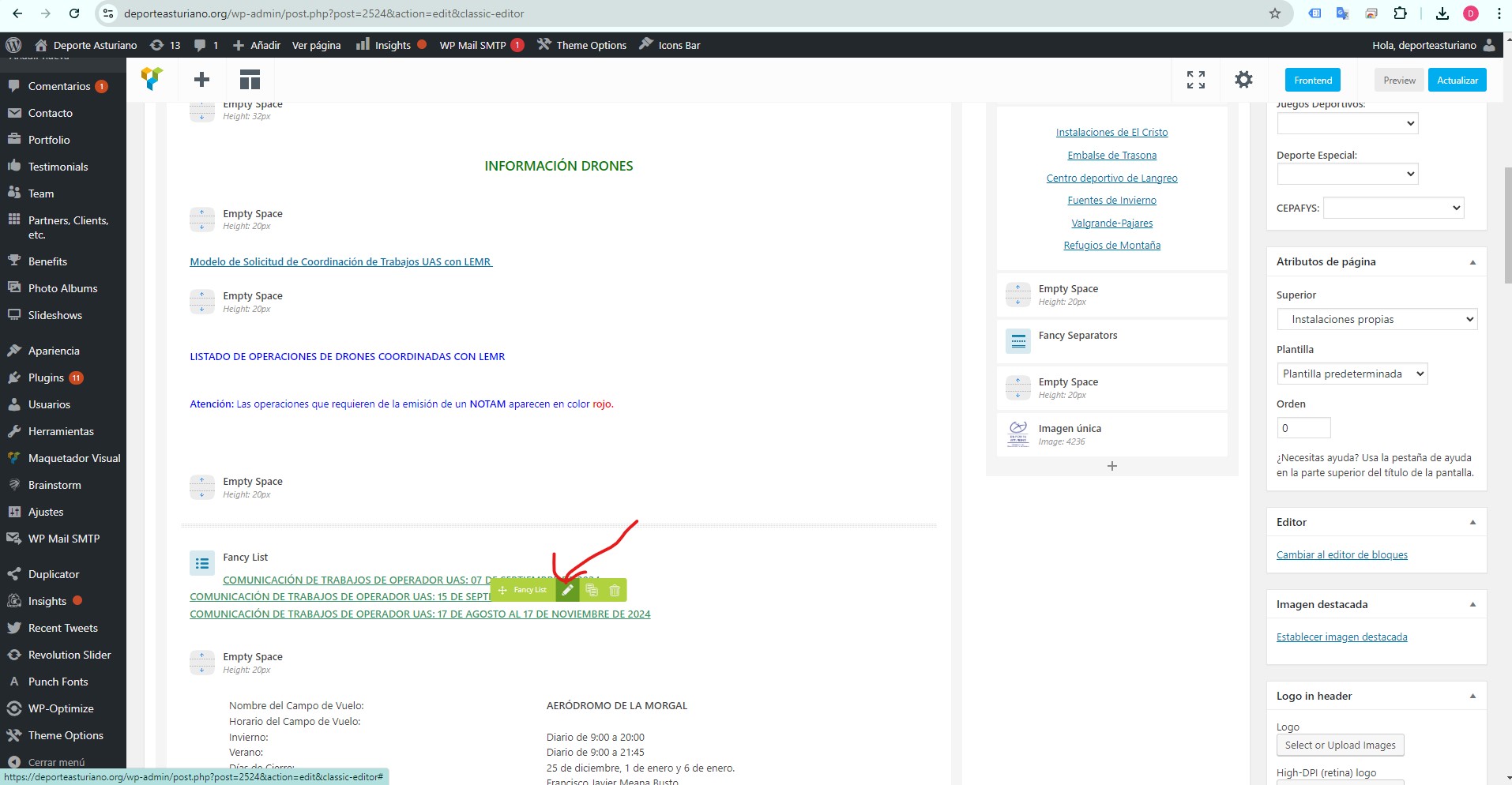This screenshot has width=1512, height=785.
Task: Open comments bubble in admin bar
Action: [206, 45]
